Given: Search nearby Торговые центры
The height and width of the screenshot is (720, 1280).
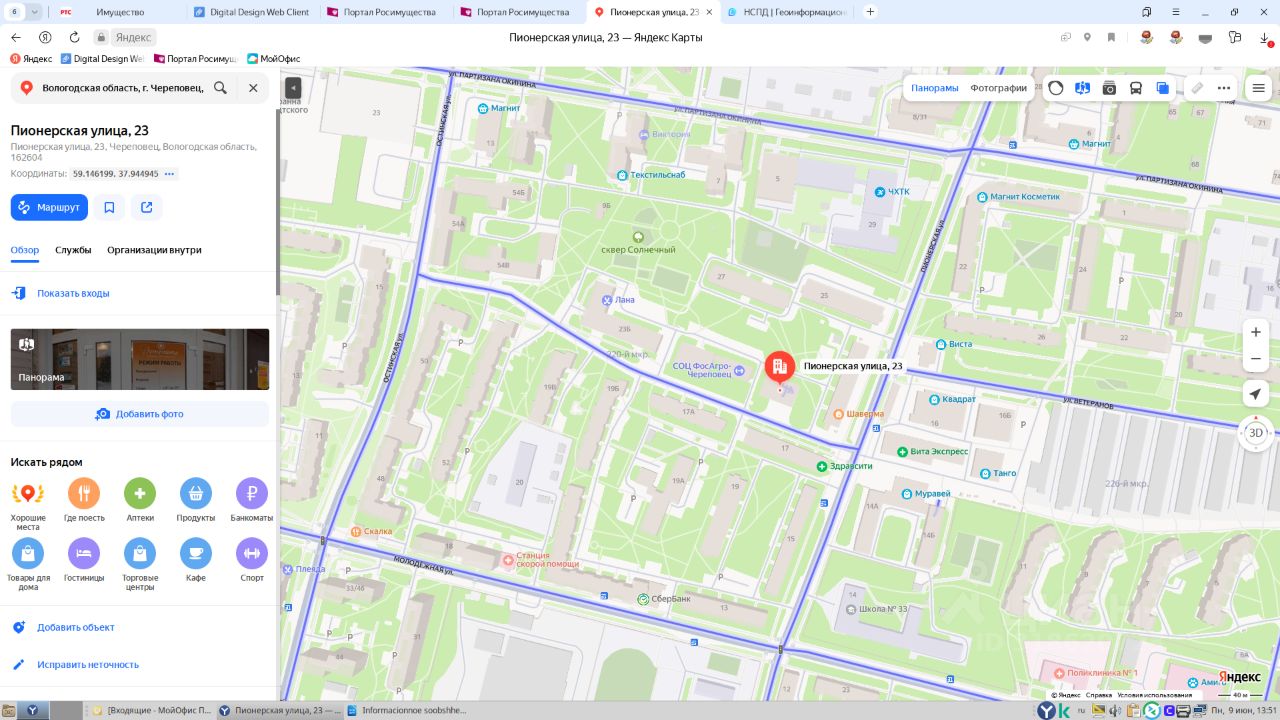Looking at the screenshot, I should (140, 564).
